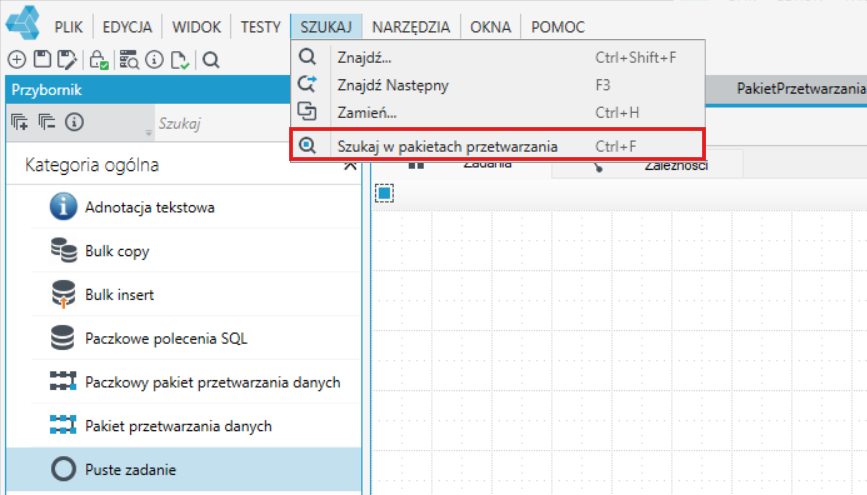Click the application cube logo
Image resolution: width=867 pixels, height=495 pixels.
pyautogui.click(x=23, y=22)
